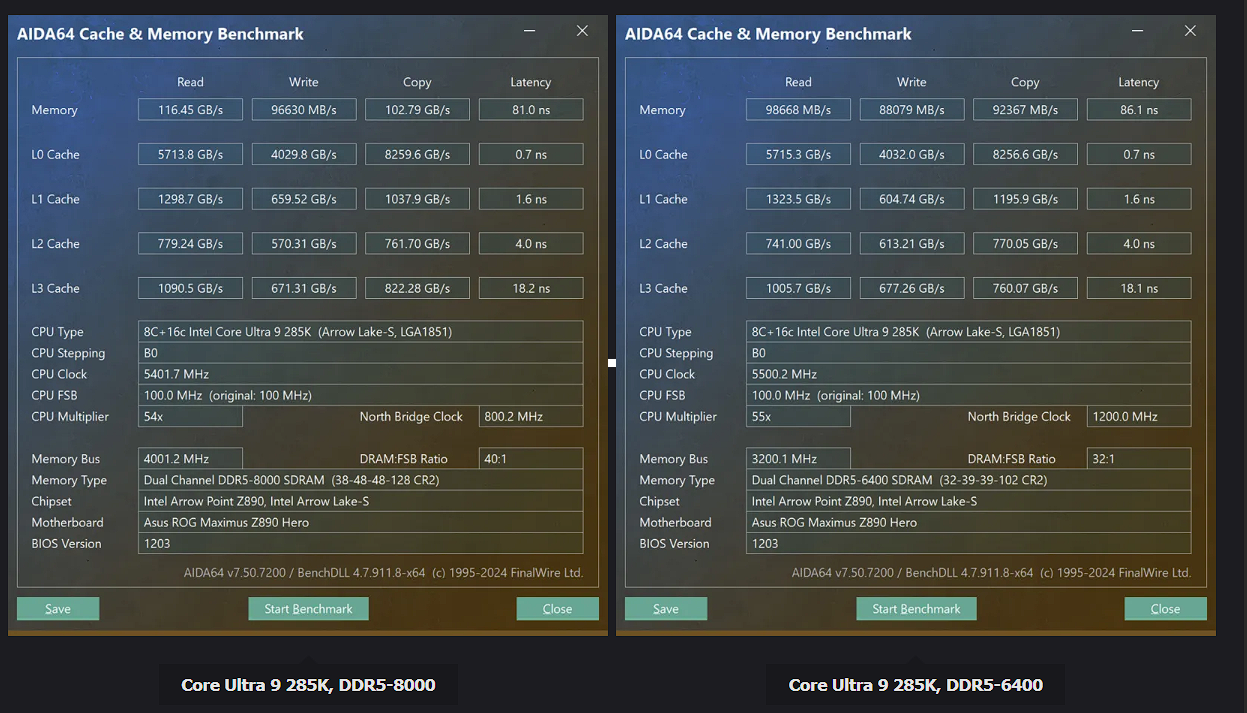
Task: Click L2 Cache Write value 613.21 GB/s
Action: (912, 243)
